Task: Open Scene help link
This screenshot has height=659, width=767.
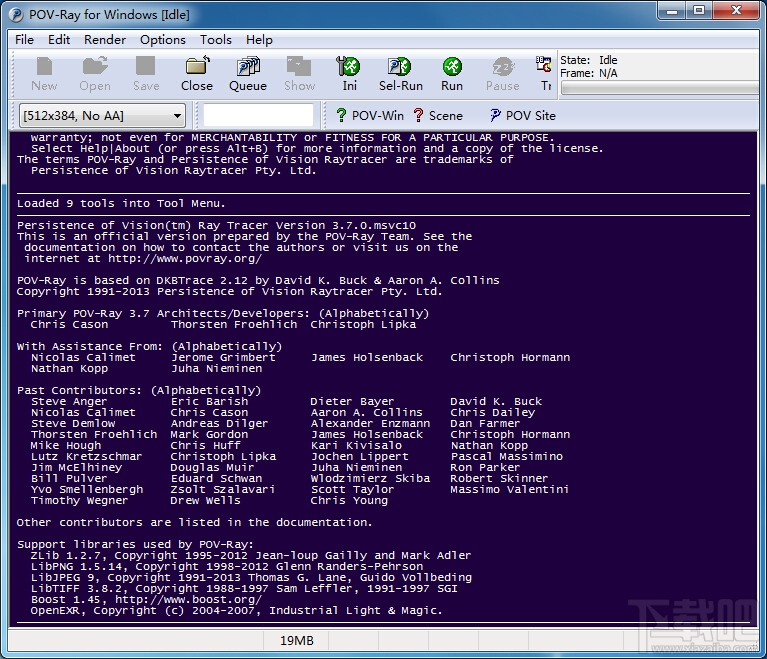Action: (x=438, y=115)
